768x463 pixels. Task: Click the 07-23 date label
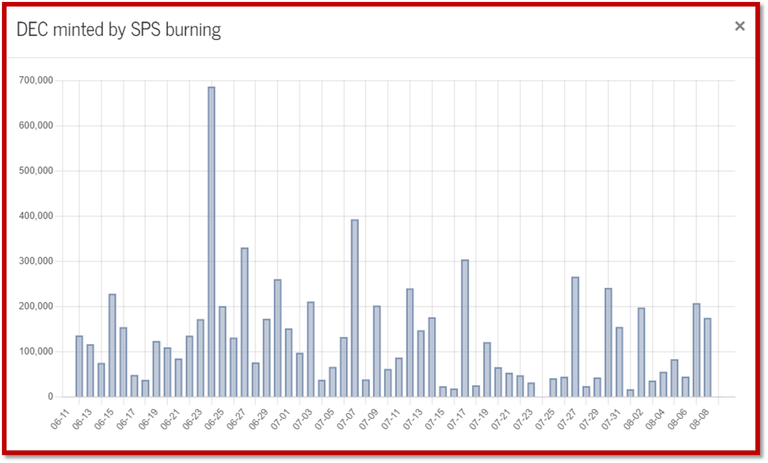(523, 419)
